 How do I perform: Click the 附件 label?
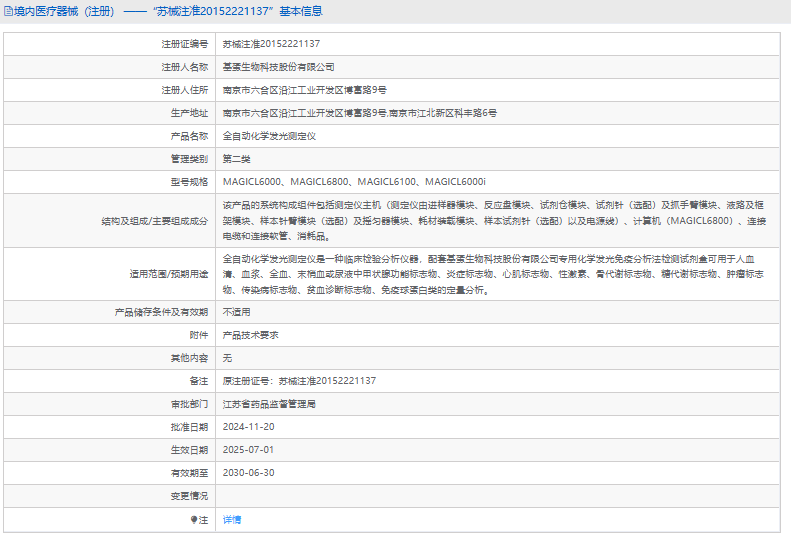pos(199,335)
